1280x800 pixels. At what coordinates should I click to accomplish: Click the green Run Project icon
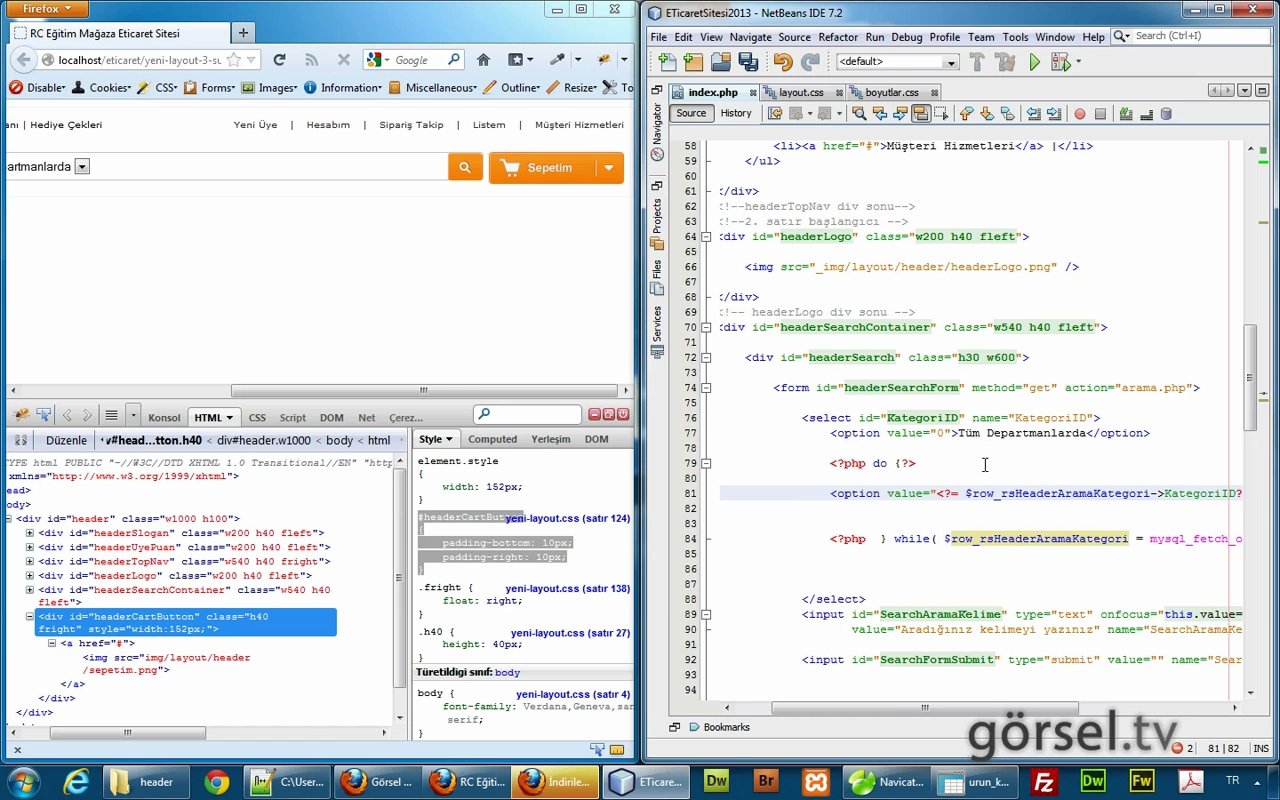[x=1034, y=62]
